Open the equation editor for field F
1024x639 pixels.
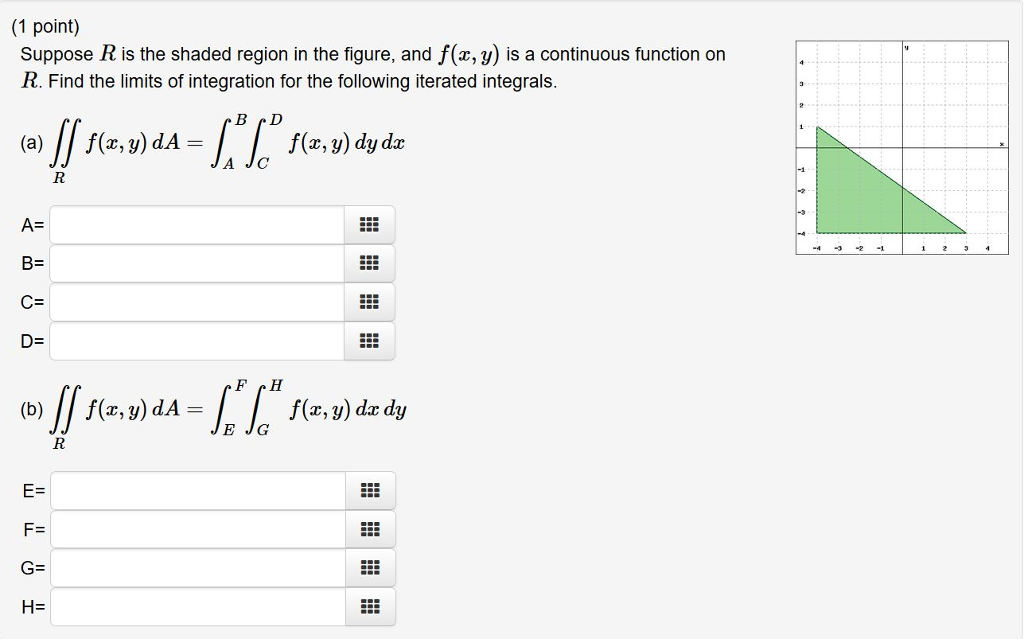click(x=371, y=529)
